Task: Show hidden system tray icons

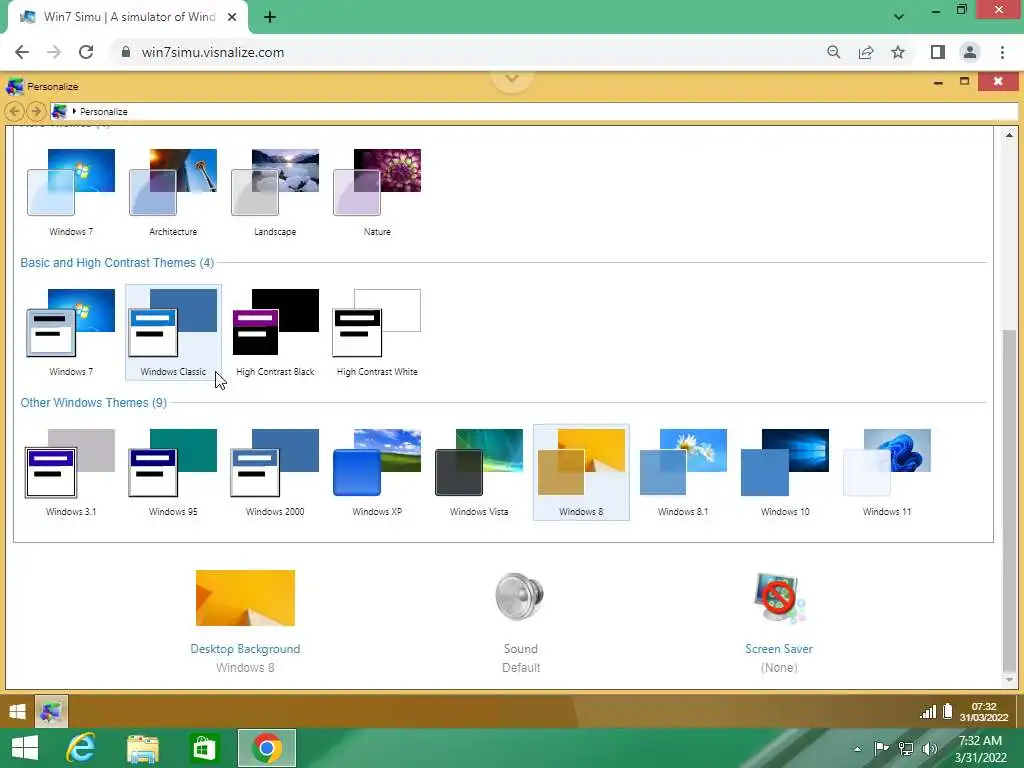Action: coord(857,749)
